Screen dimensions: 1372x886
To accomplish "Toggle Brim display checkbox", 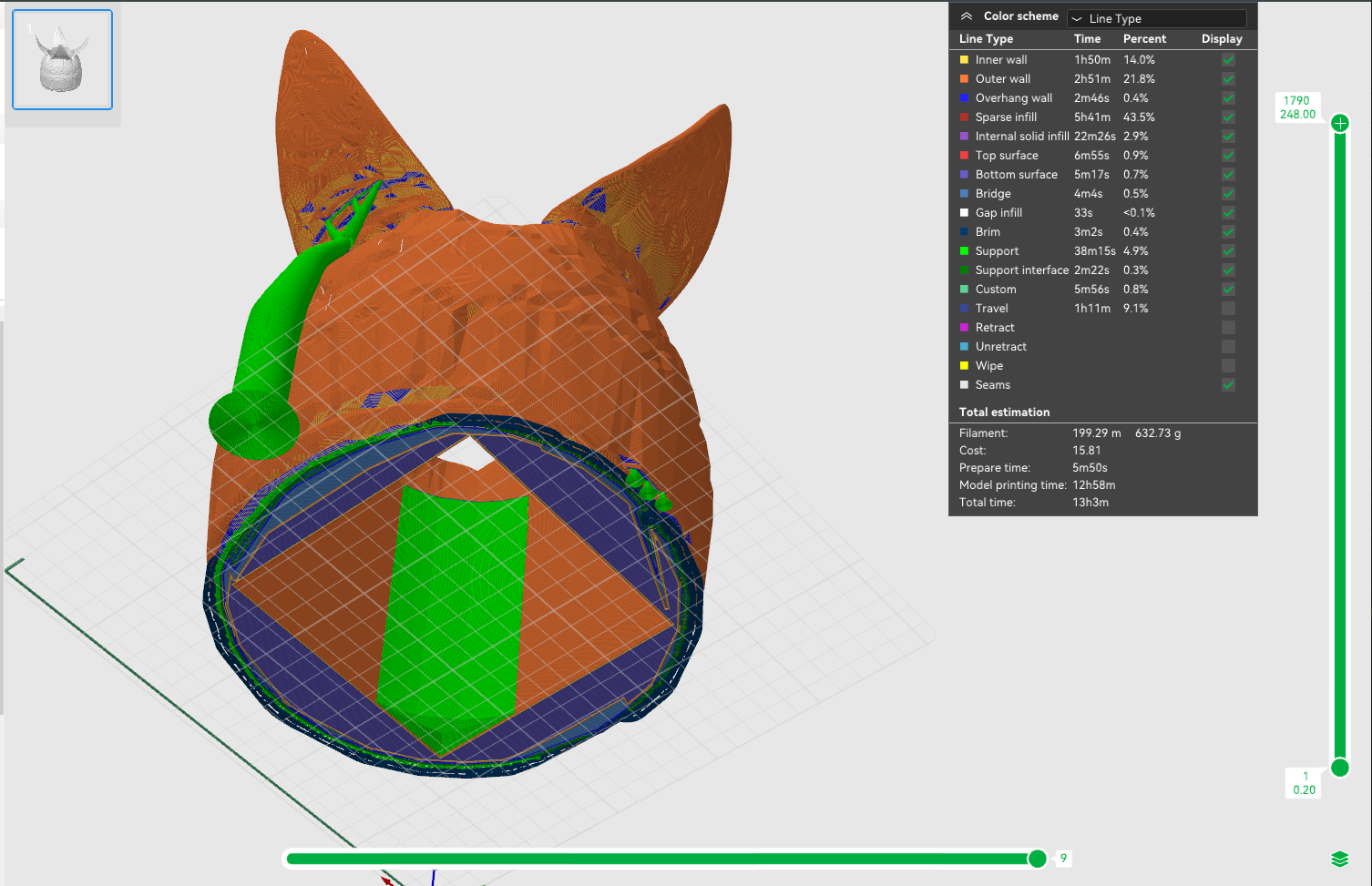I will click(x=1228, y=232).
